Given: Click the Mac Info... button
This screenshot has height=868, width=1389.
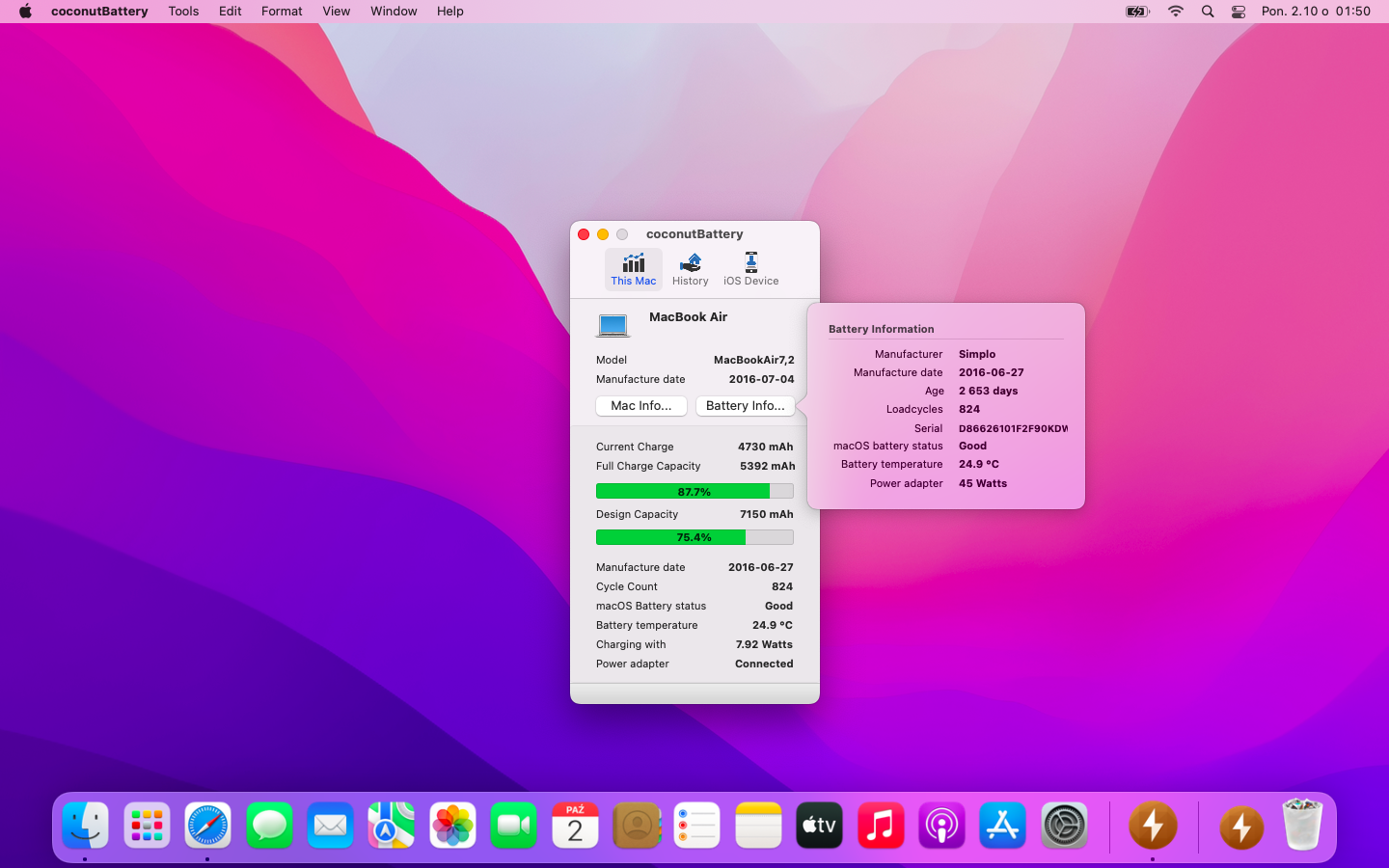Looking at the screenshot, I should coord(641,406).
